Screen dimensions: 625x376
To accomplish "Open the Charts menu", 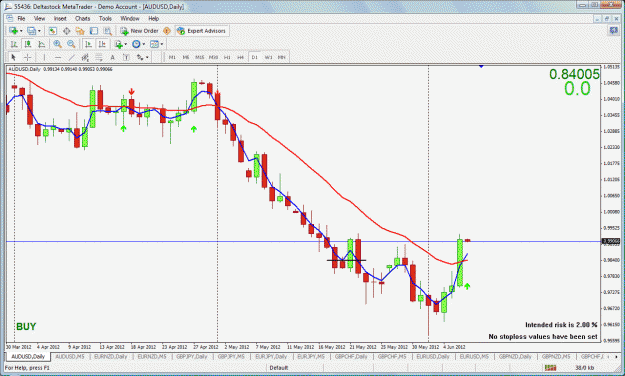I will [x=83, y=18].
